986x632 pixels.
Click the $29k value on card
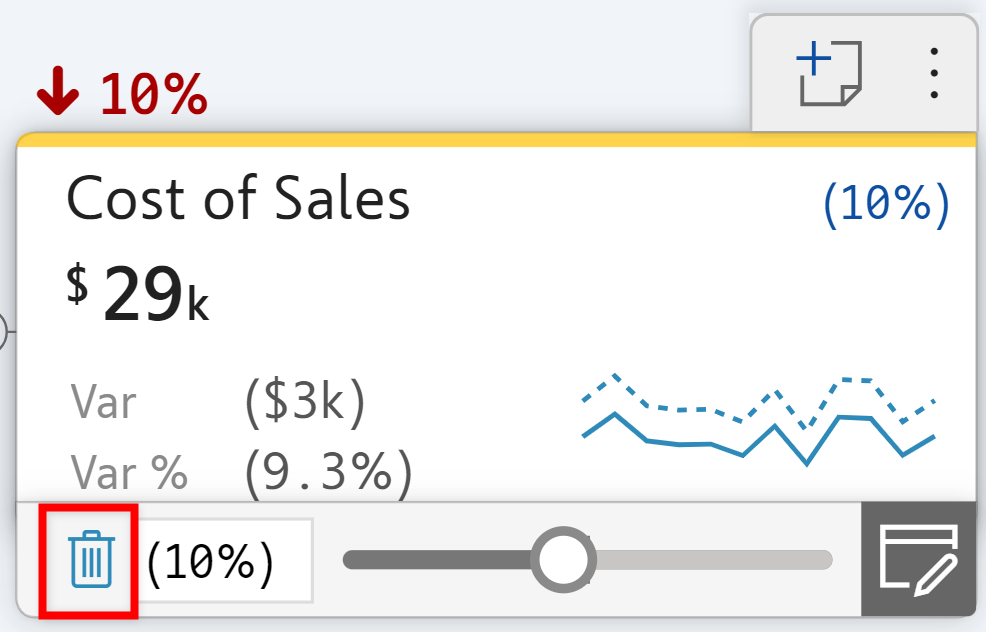138,294
